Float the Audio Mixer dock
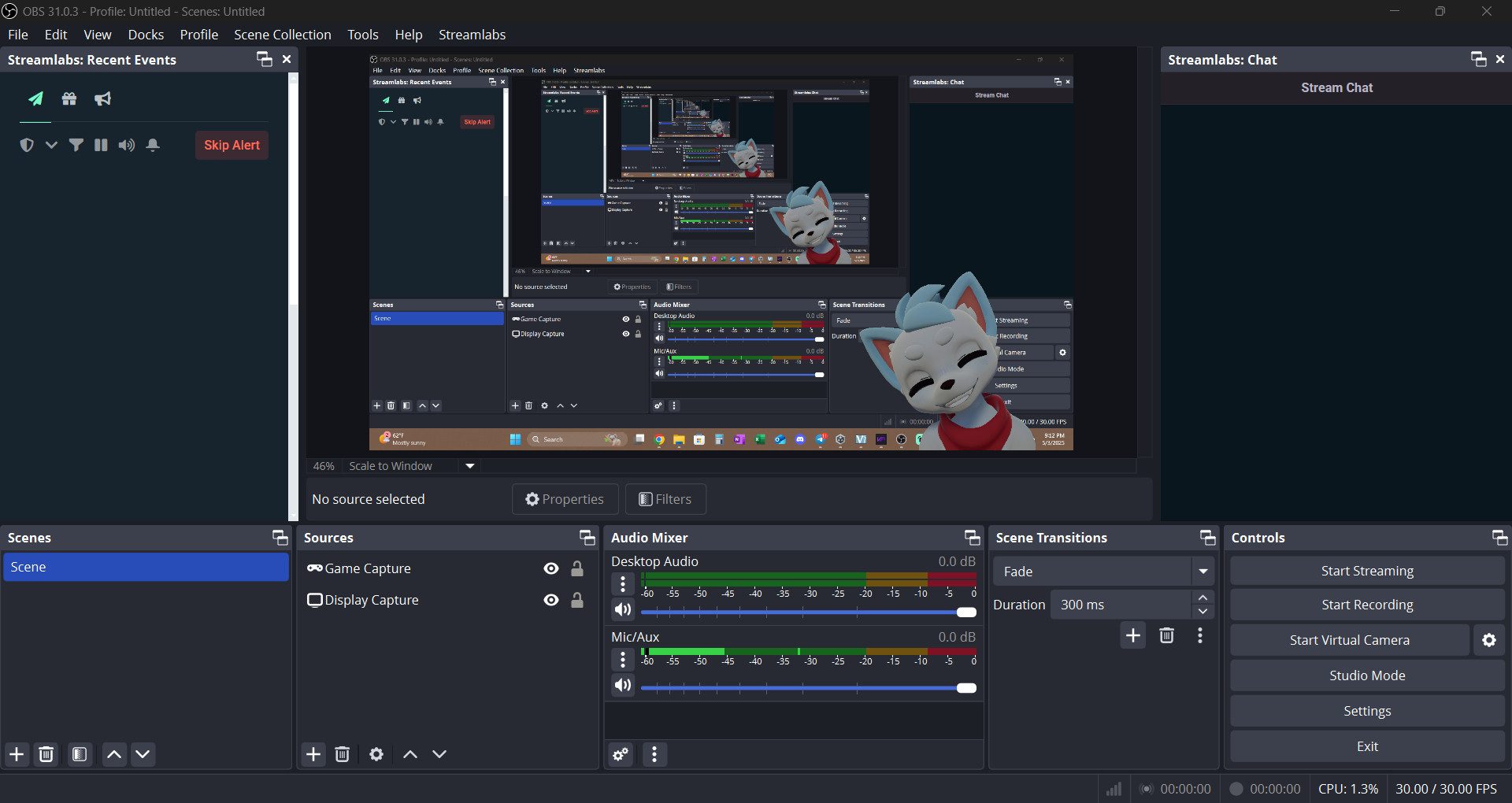The width and height of the screenshot is (1512, 803). click(x=973, y=537)
